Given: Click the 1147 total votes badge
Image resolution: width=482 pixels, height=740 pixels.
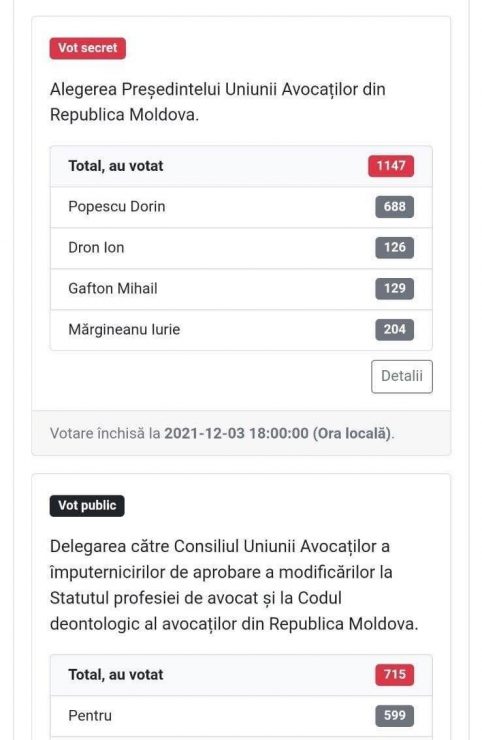Looking at the screenshot, I should pos(391,166).
